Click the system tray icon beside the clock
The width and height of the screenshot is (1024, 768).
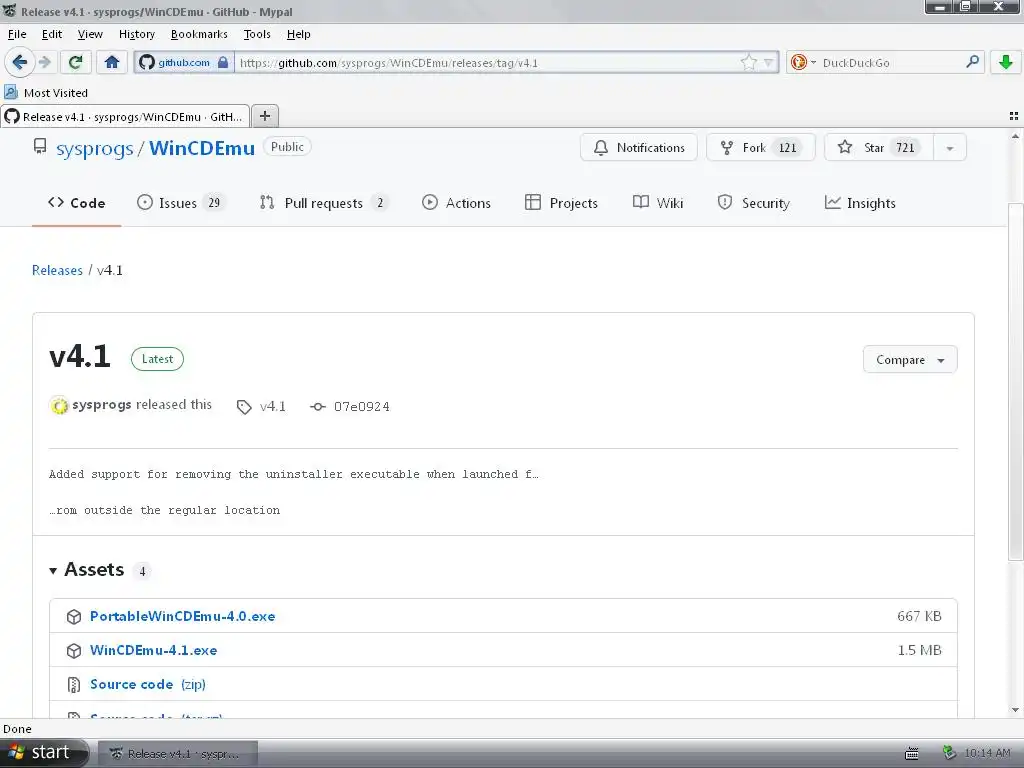click(949, 753)
